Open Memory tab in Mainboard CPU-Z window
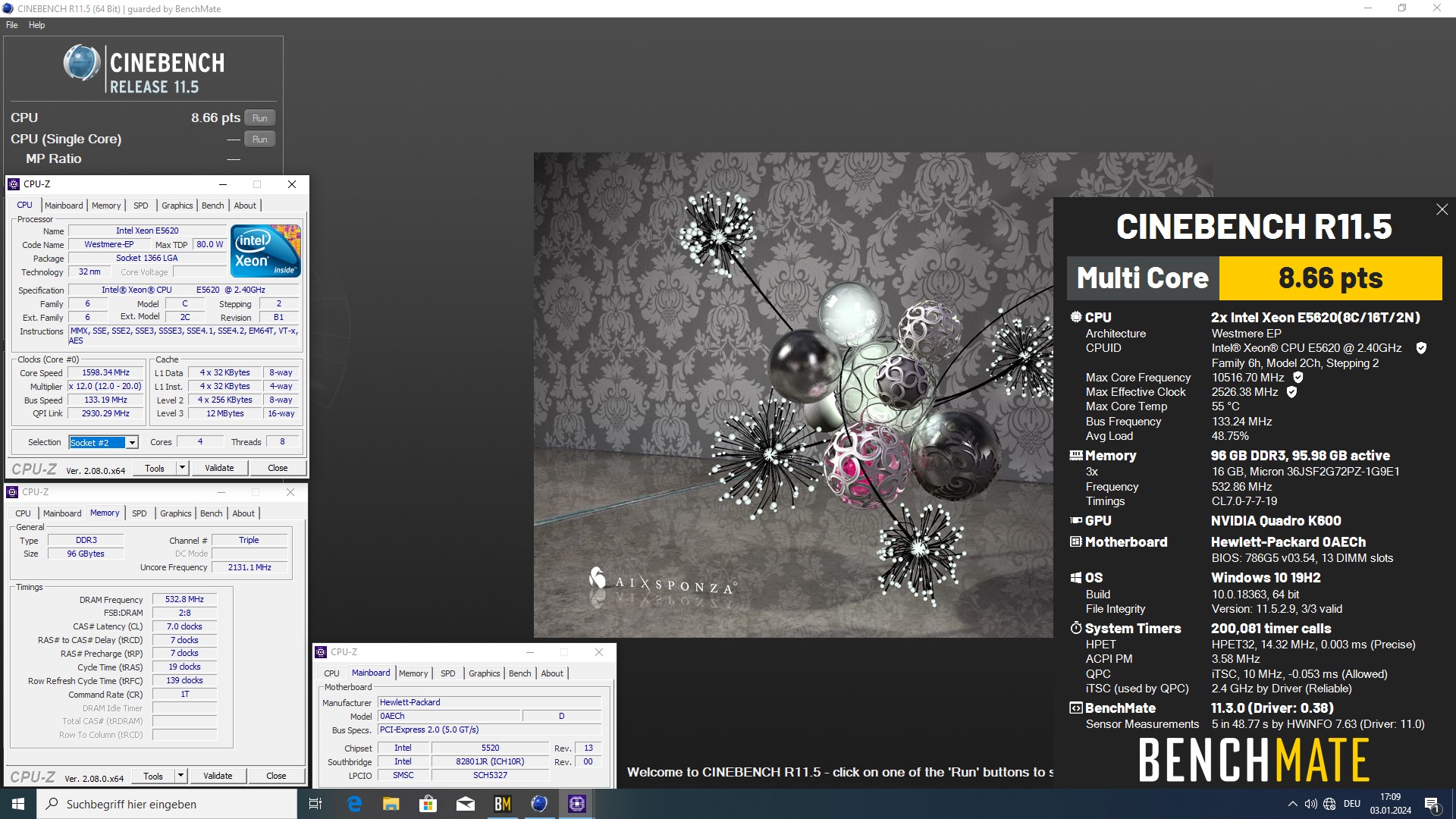Image resolution: width=1456 pixels, height=819 pixels. (413, 673)
